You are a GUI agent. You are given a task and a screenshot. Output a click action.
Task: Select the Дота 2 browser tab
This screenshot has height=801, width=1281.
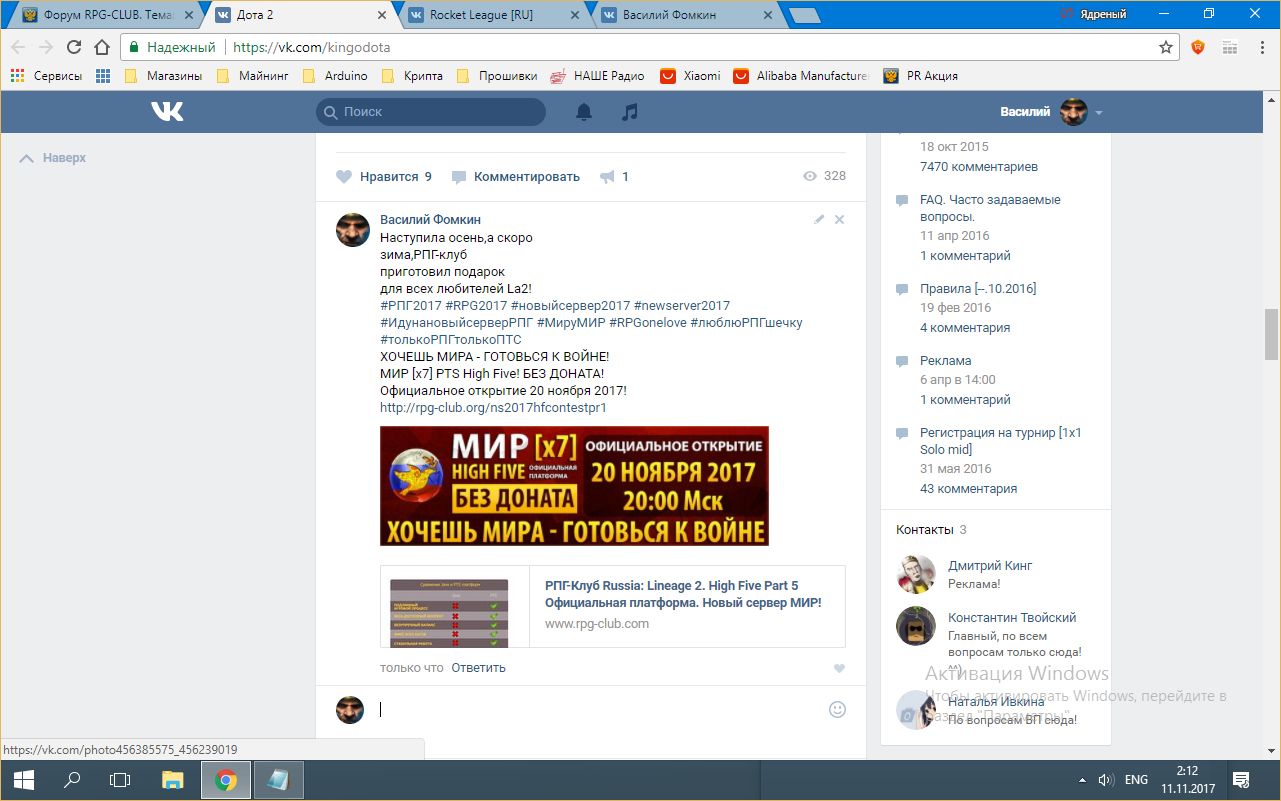300,15
